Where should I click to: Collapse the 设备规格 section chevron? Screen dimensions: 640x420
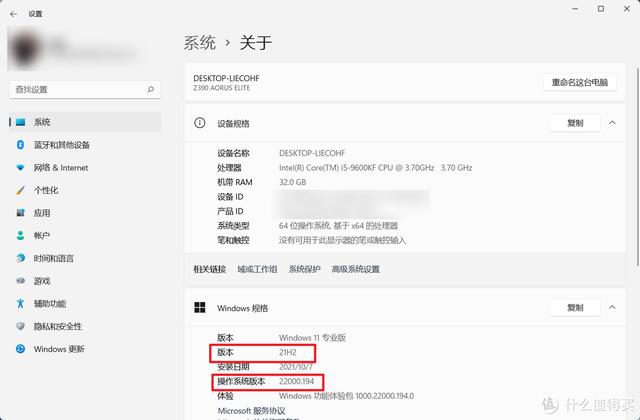[612, 123]
